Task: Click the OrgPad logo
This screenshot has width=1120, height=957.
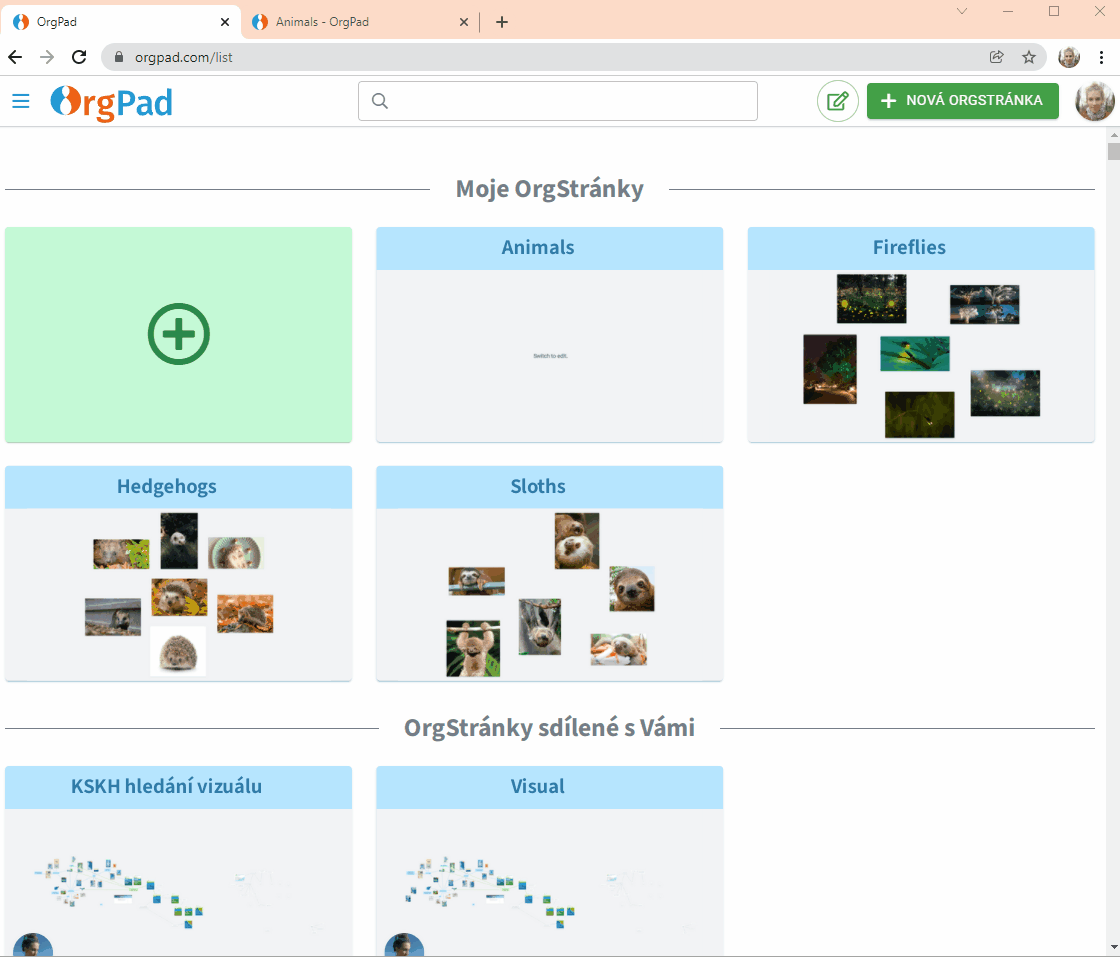Action: [111, 102]
